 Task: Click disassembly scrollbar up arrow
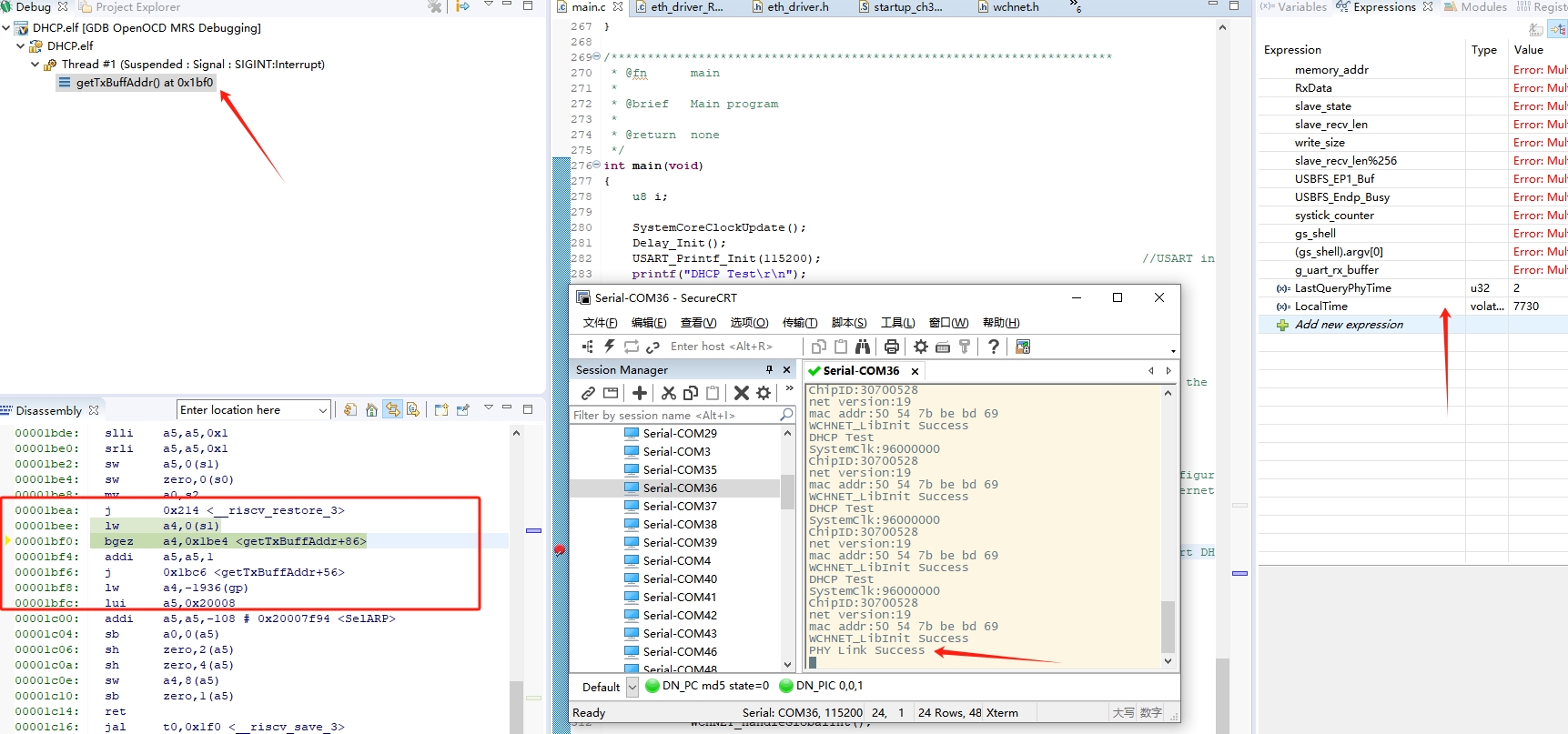(516, 433)
